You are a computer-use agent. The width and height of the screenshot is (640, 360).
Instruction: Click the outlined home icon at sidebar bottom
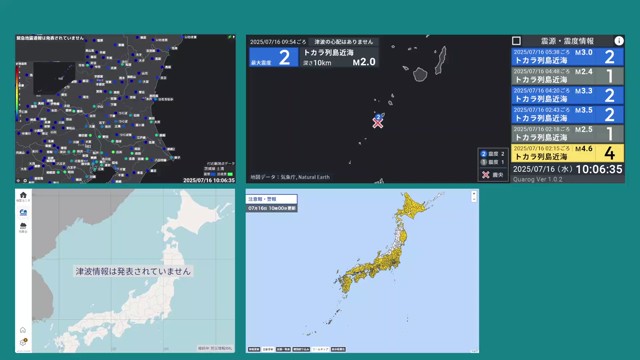point(23,330)
